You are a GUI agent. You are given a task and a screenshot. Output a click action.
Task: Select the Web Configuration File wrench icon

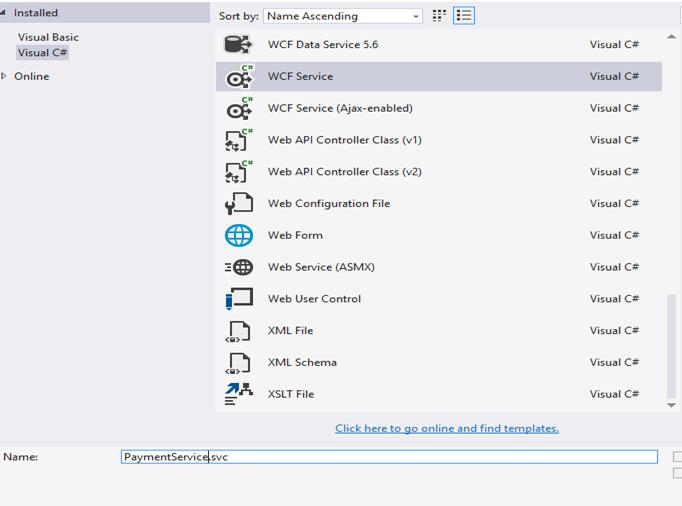239,204
